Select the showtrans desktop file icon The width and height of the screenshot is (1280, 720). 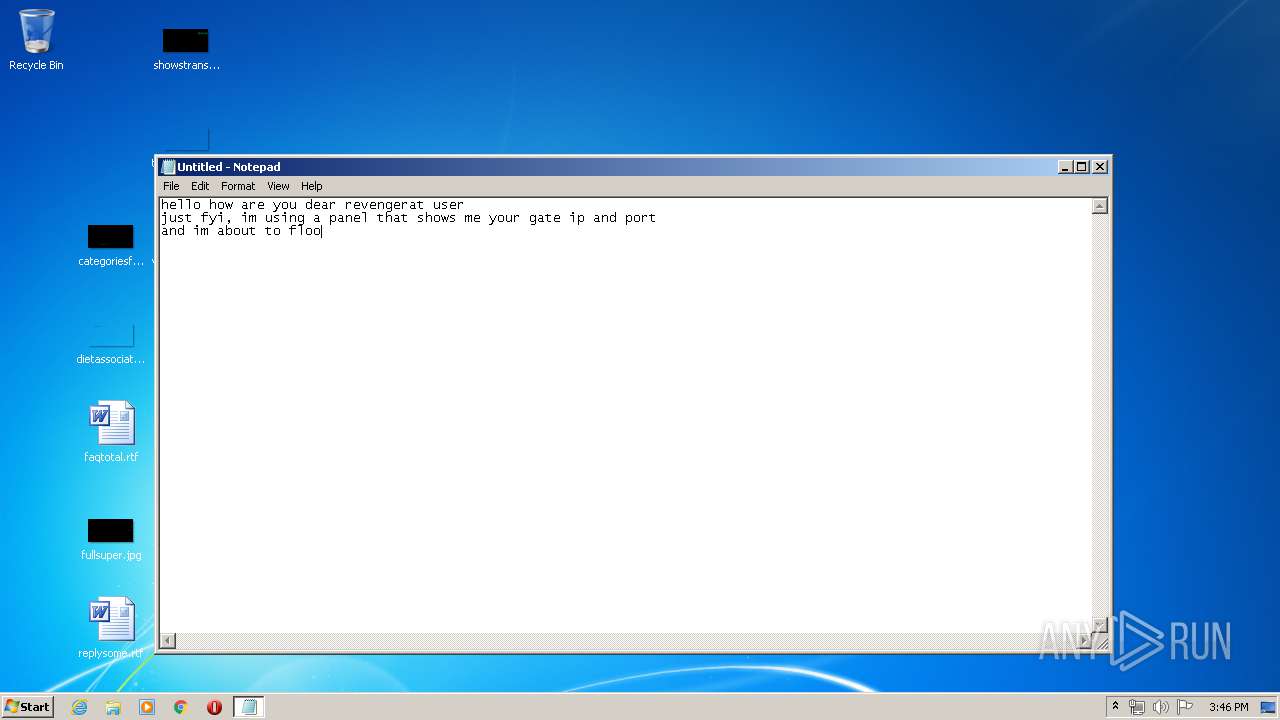point(186,48)
